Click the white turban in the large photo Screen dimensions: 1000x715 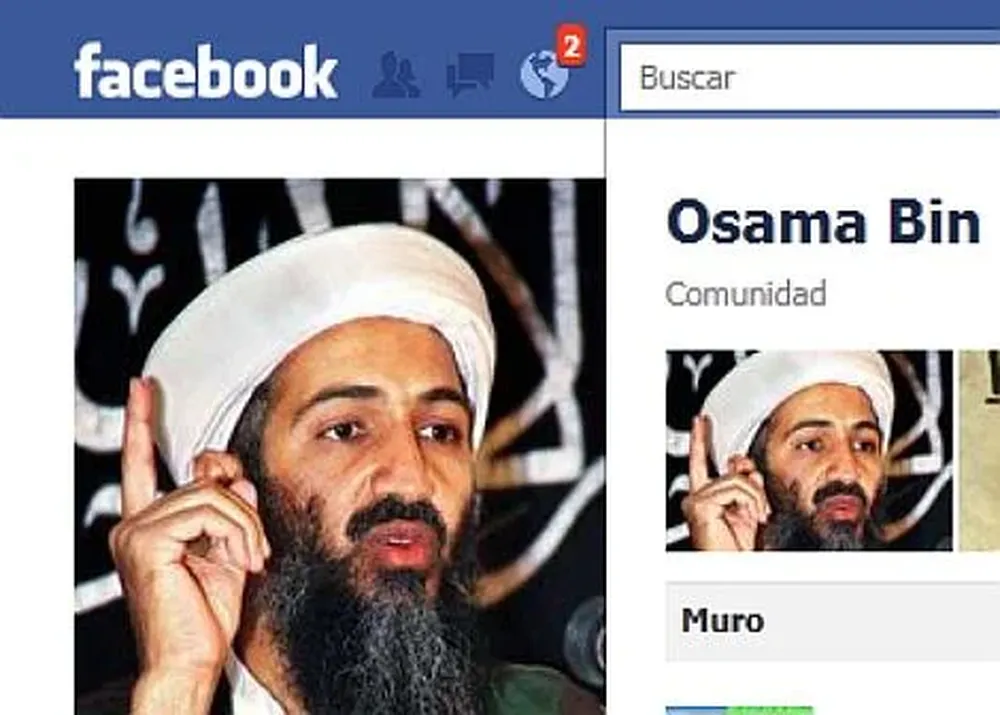[319, 319]
